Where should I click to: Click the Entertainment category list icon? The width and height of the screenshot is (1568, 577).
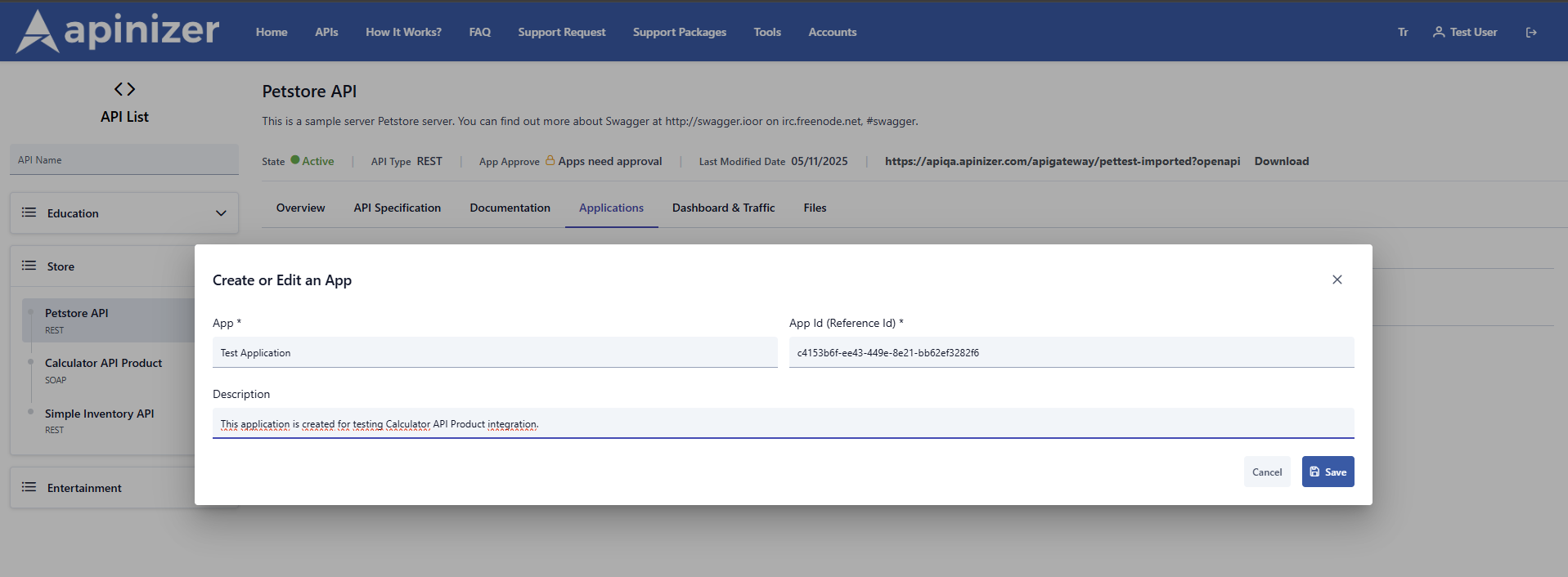(29, 487)
